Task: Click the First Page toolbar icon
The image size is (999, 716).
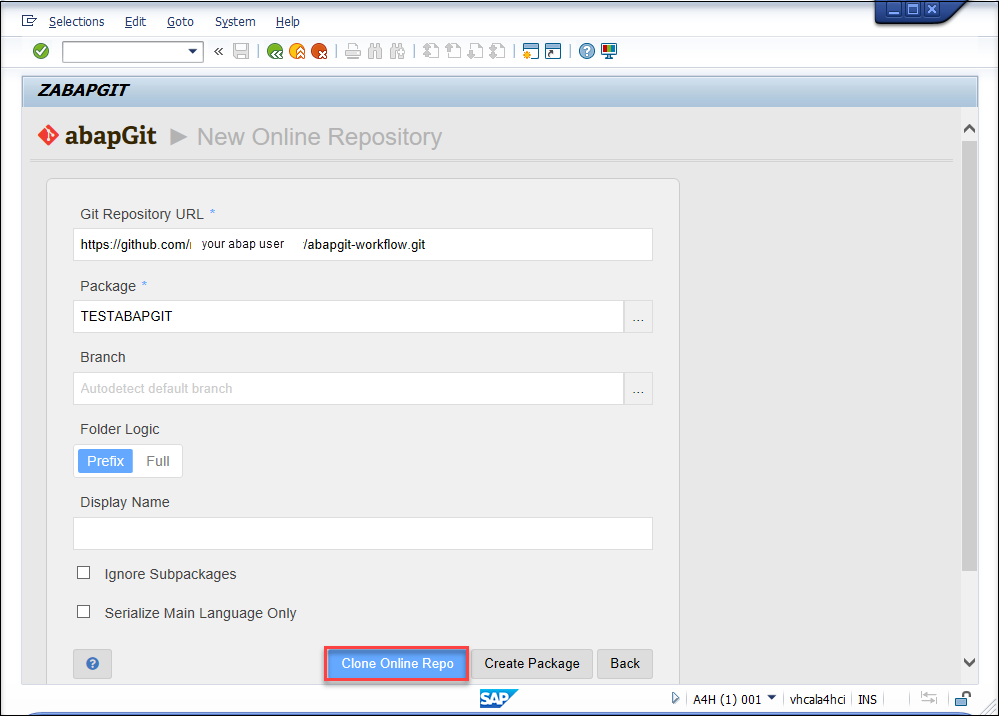Action: click(x=431, y=52)
